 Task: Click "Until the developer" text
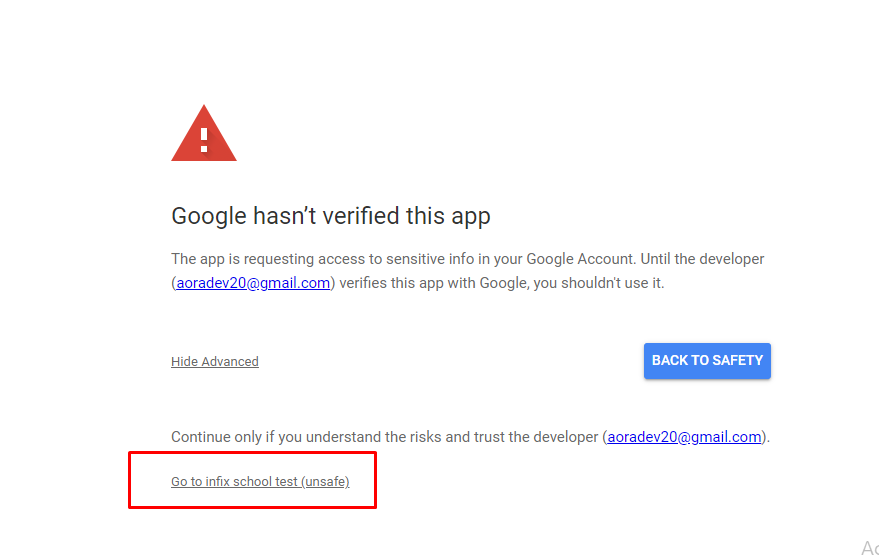point(702,259)
